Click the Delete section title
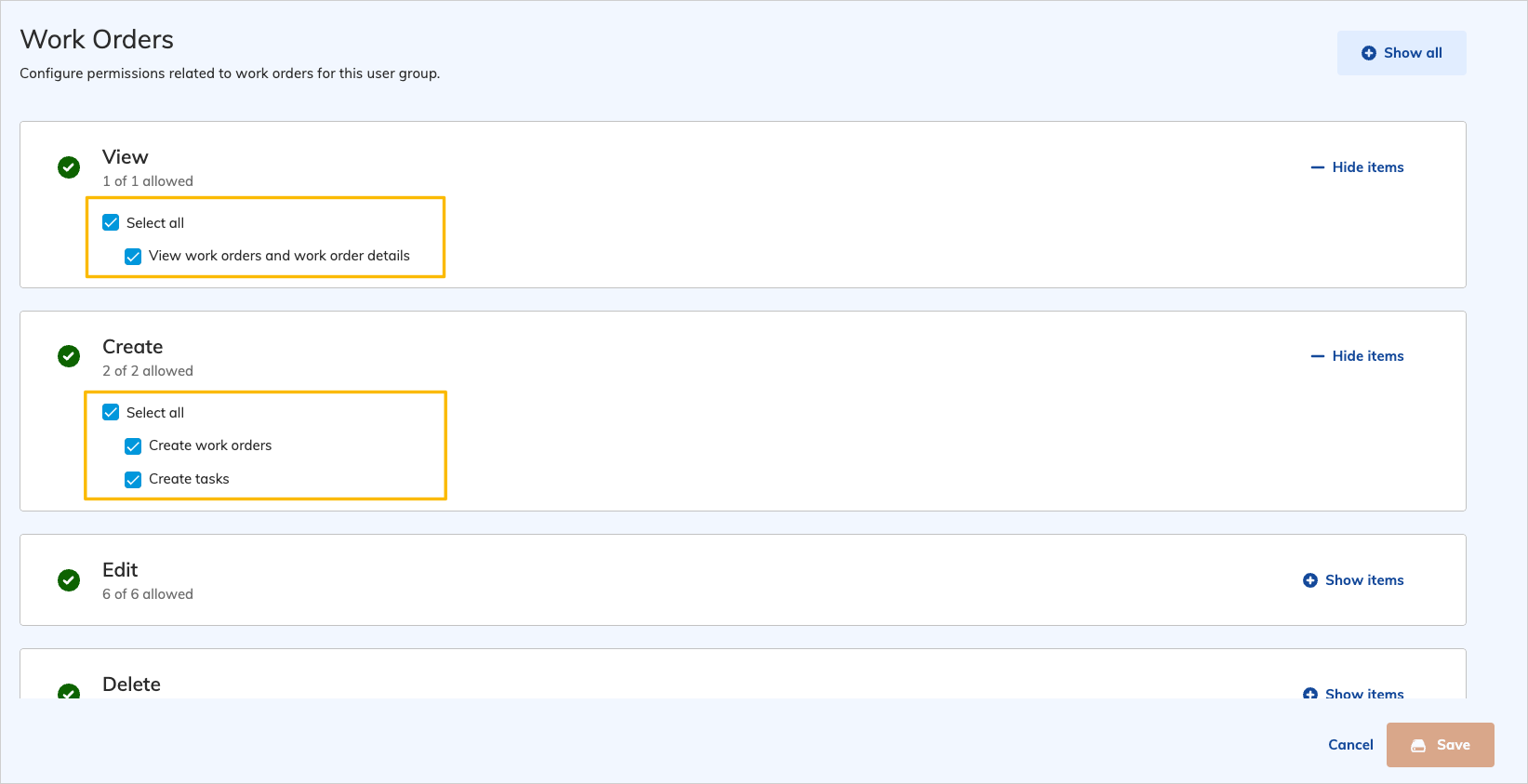The image size is (1528, 784). (x=131, y=684)
